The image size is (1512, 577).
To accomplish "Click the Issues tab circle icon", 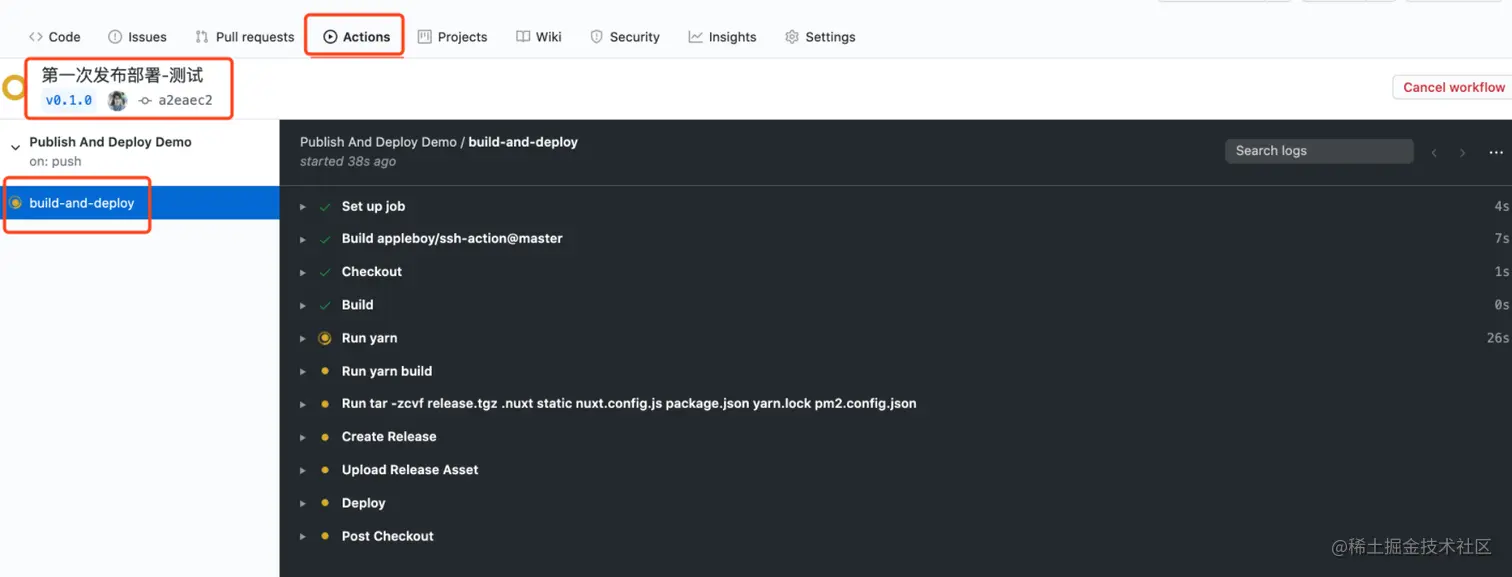I will [115, 37].
